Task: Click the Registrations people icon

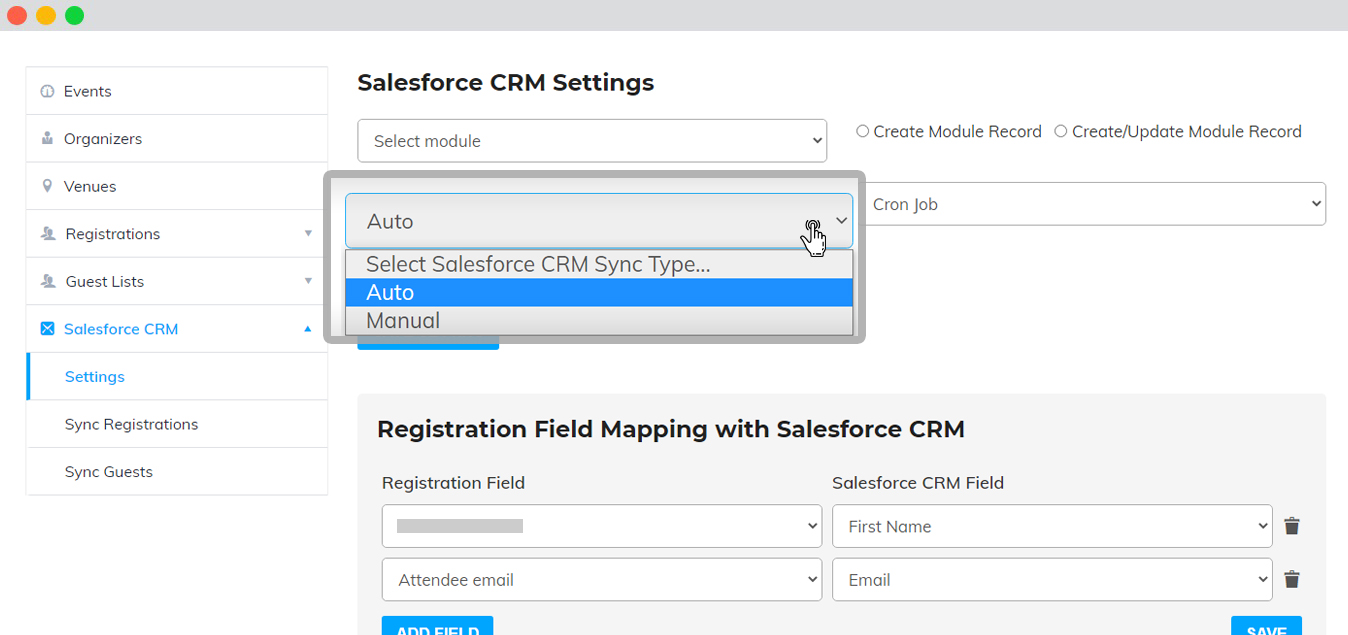Action: click(x=48, y=234)
